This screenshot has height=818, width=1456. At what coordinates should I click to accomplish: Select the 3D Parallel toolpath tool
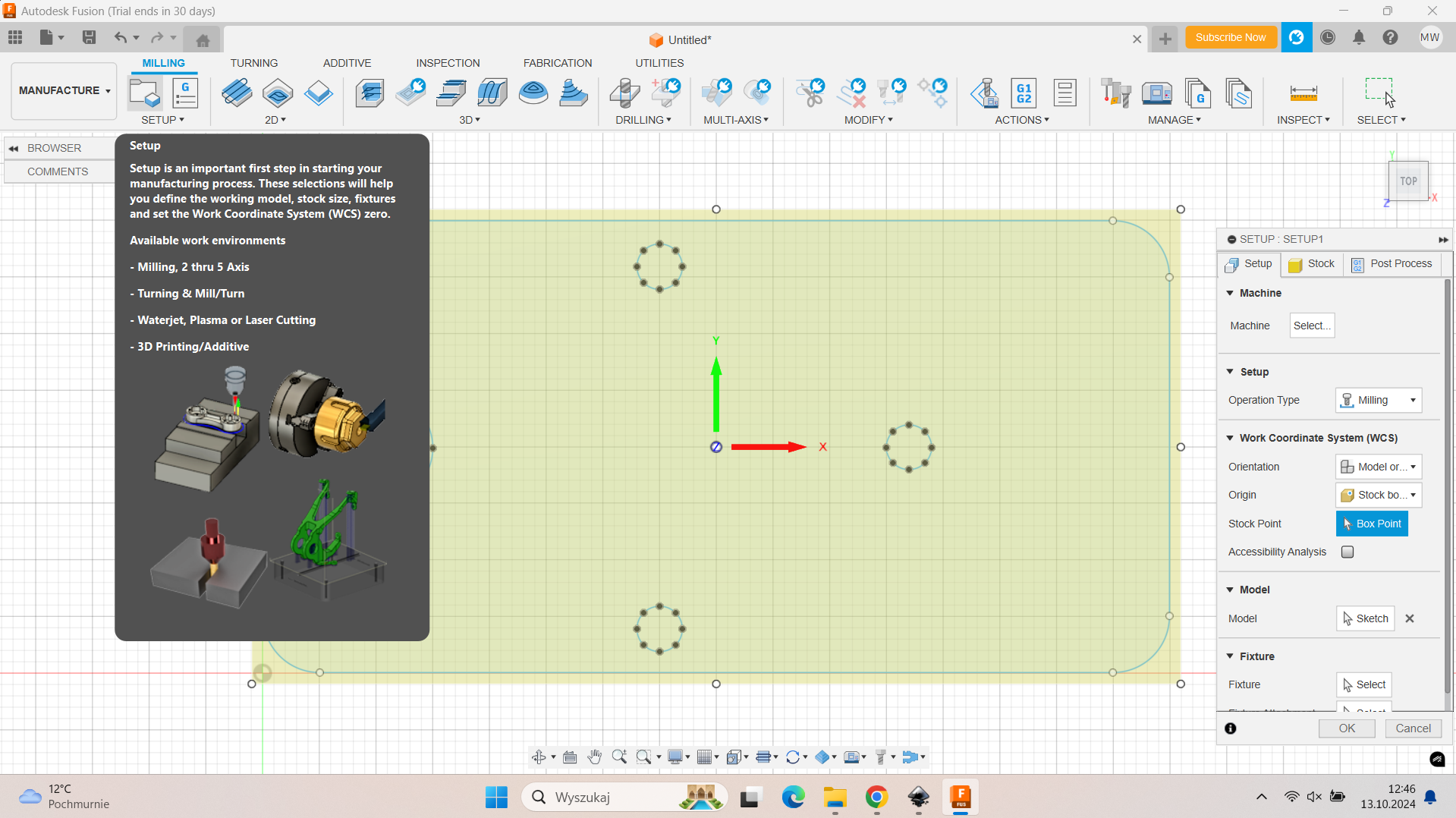point(492,93)
